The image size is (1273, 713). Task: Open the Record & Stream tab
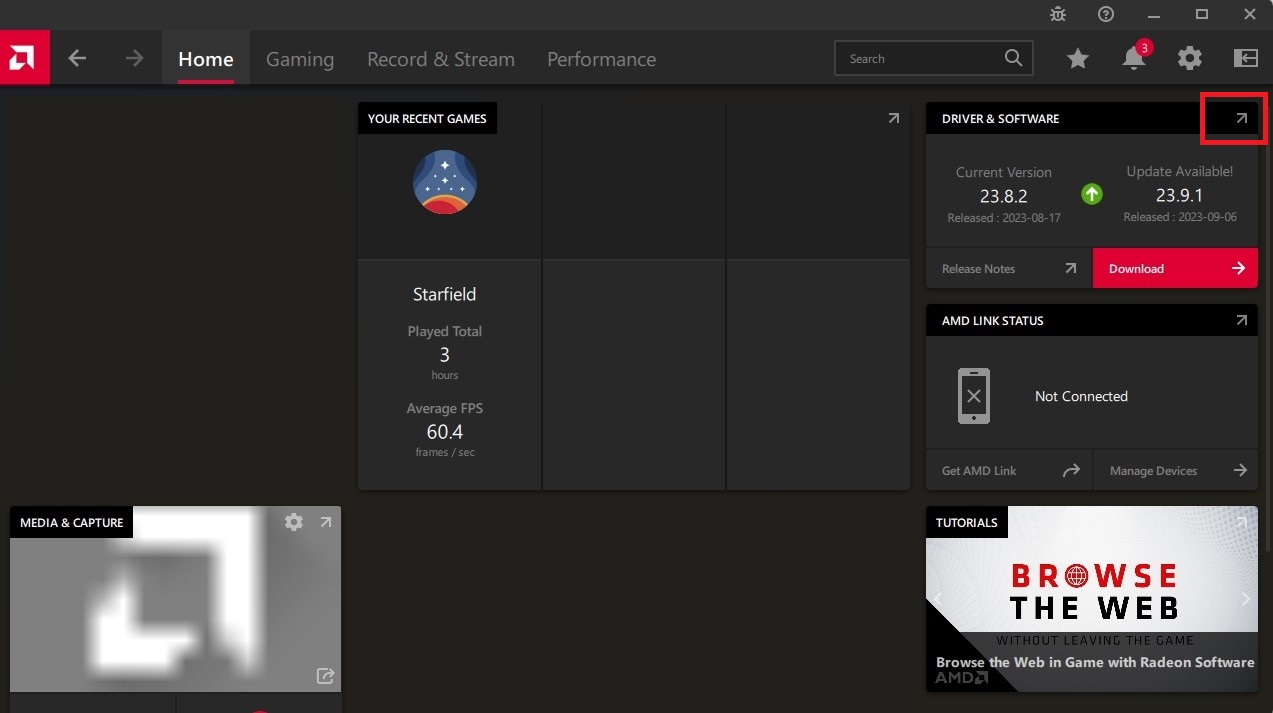tap(441, 59)
